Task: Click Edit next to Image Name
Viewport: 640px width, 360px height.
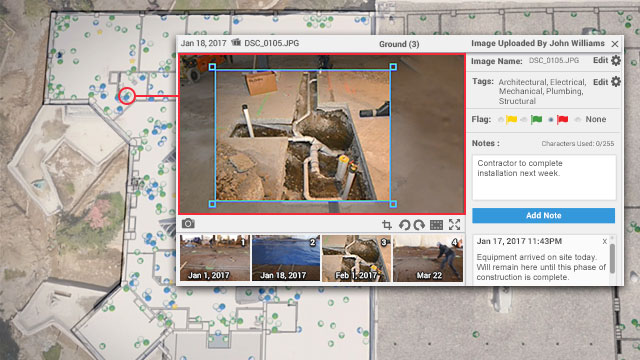Action: click(600, 60)
